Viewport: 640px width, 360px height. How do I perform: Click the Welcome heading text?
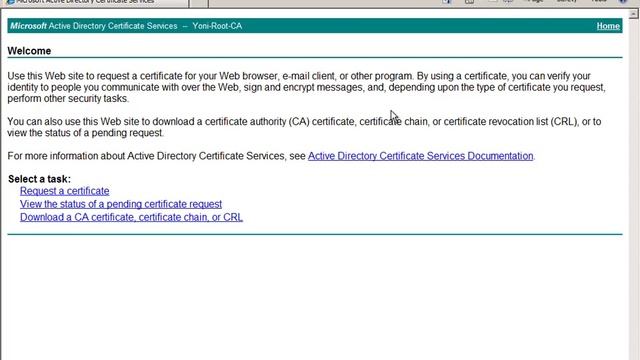coord(29,51)
